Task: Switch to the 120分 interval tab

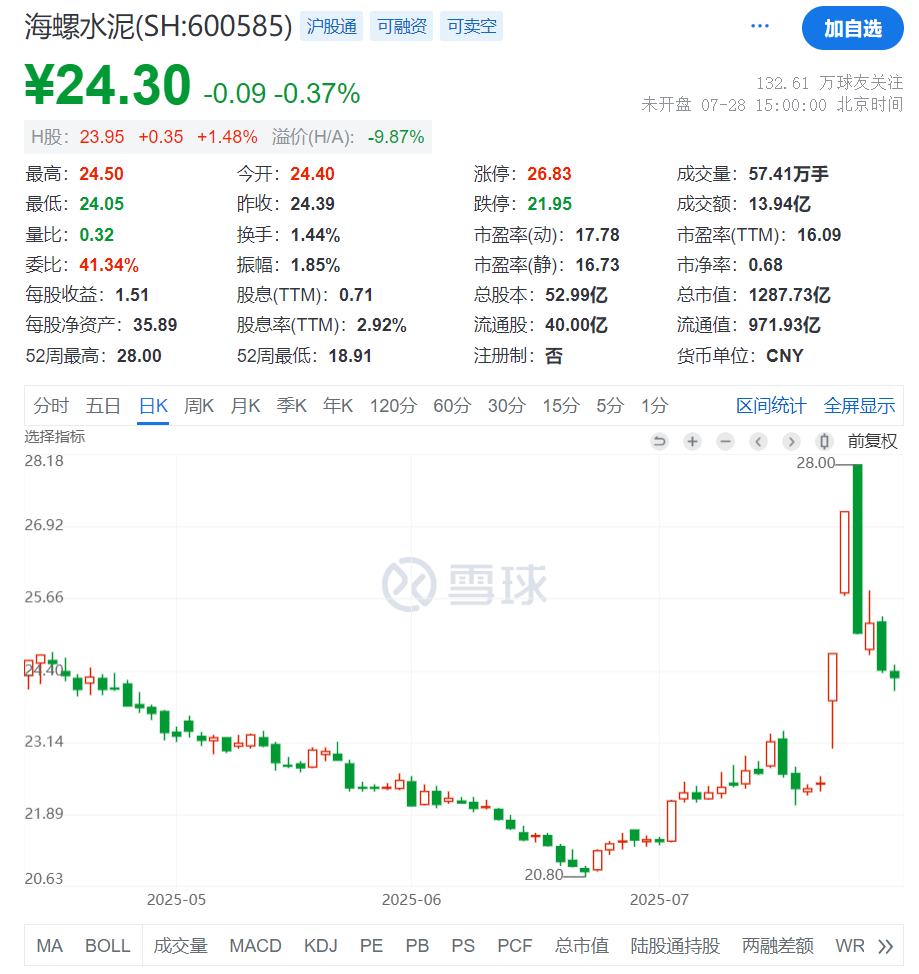Action: 393,406
